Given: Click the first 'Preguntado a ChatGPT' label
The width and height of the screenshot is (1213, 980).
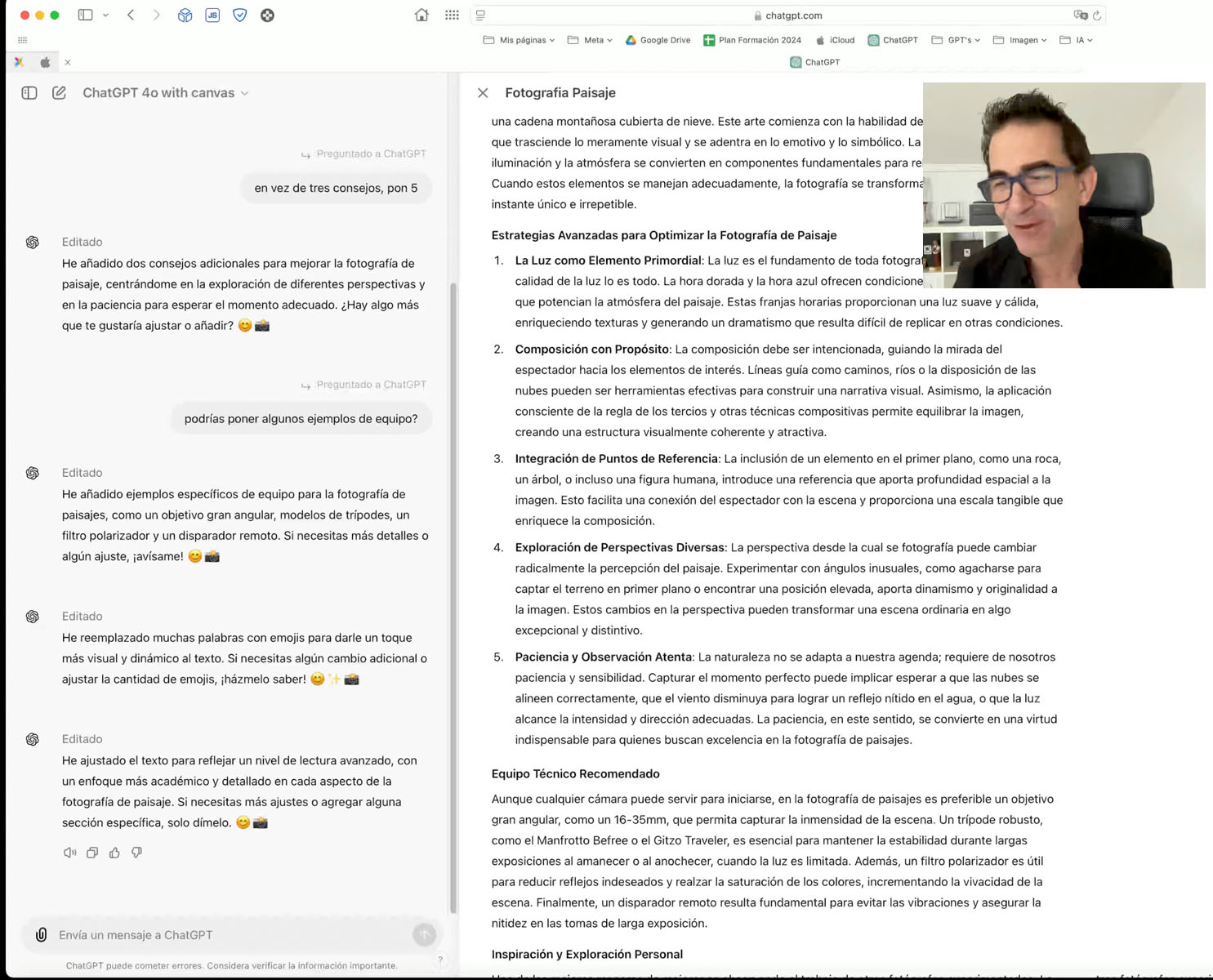Looking at the screenshot, I should (x=363, y=154).
